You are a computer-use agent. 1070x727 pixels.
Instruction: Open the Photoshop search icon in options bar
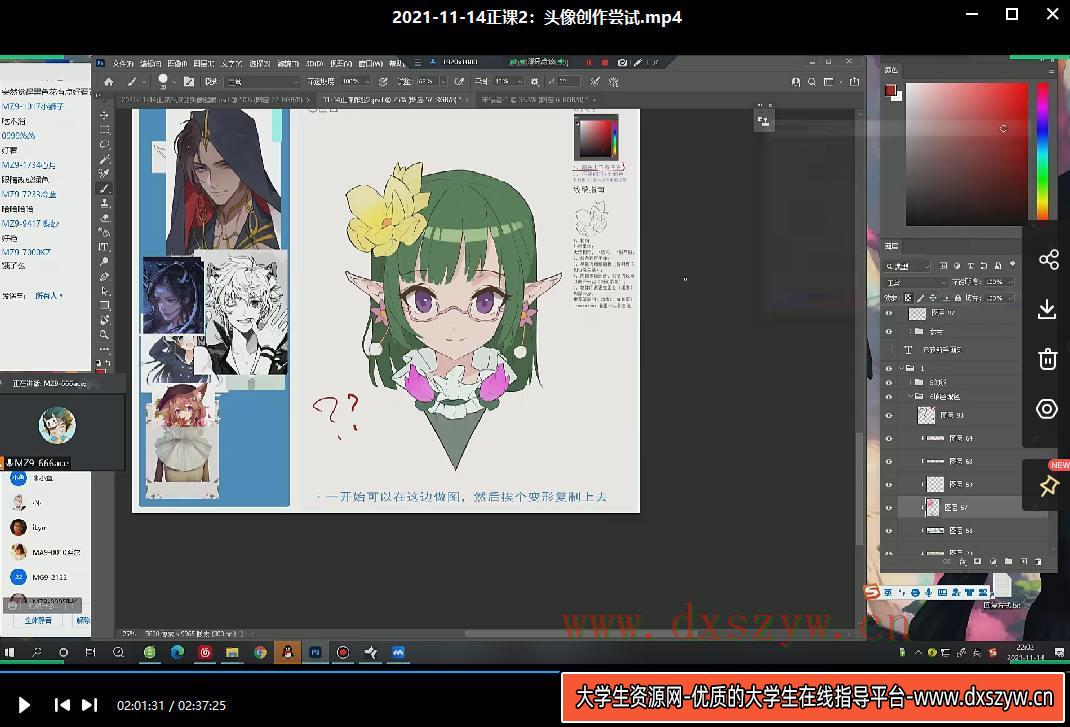coord(811,82)
